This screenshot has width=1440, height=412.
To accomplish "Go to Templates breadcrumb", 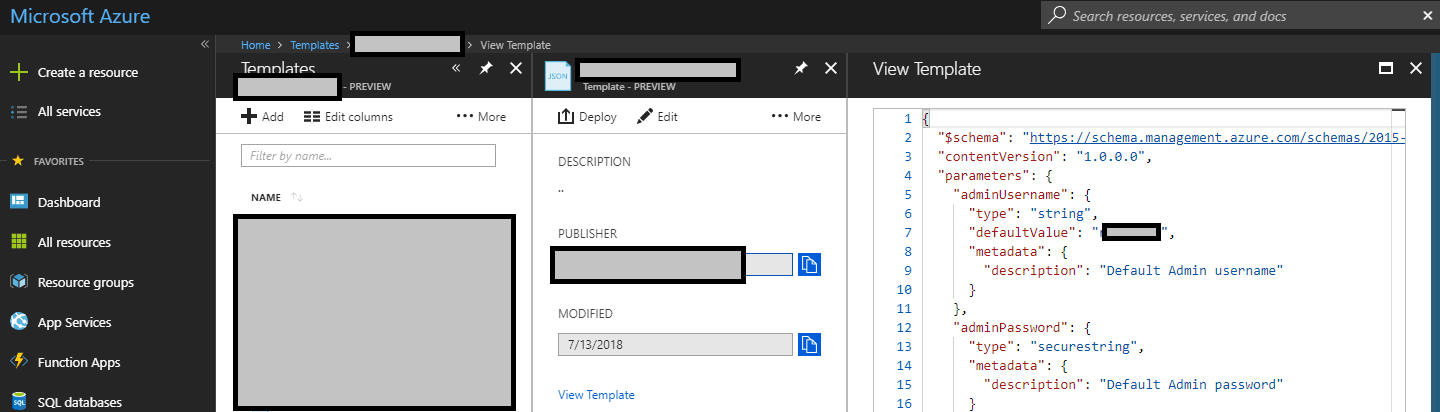I will [x=315, y=45].
